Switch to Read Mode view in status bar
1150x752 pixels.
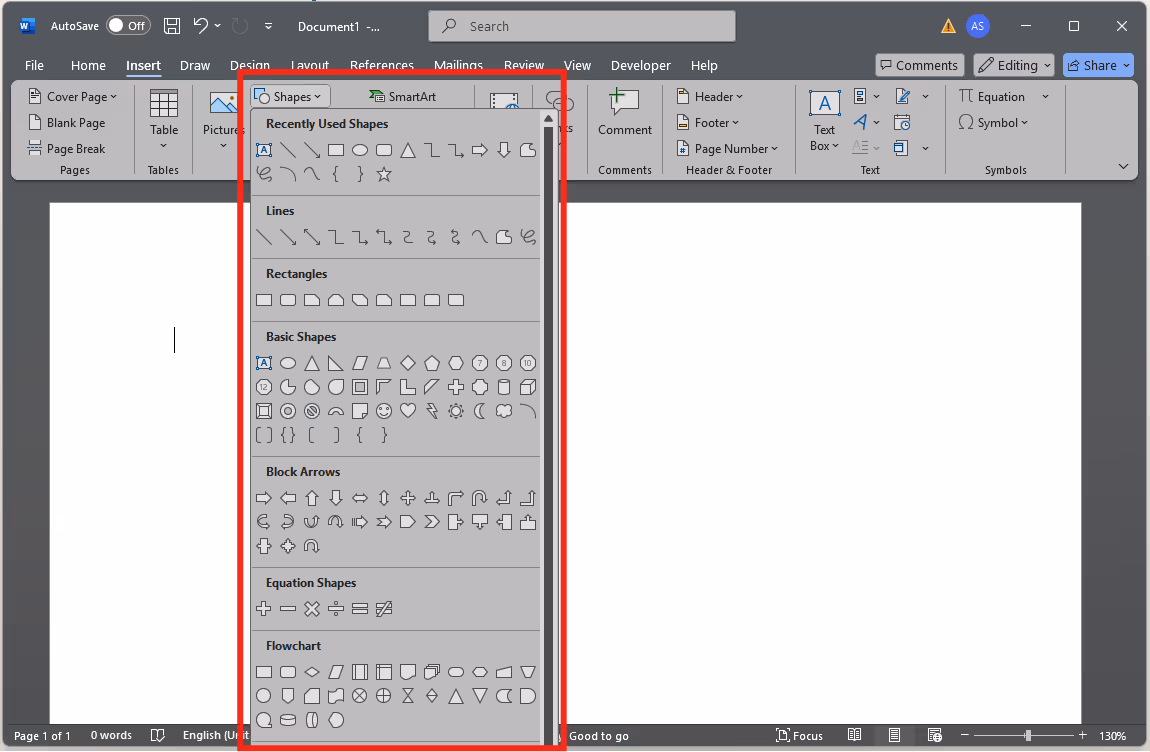[x=855, y=736]
